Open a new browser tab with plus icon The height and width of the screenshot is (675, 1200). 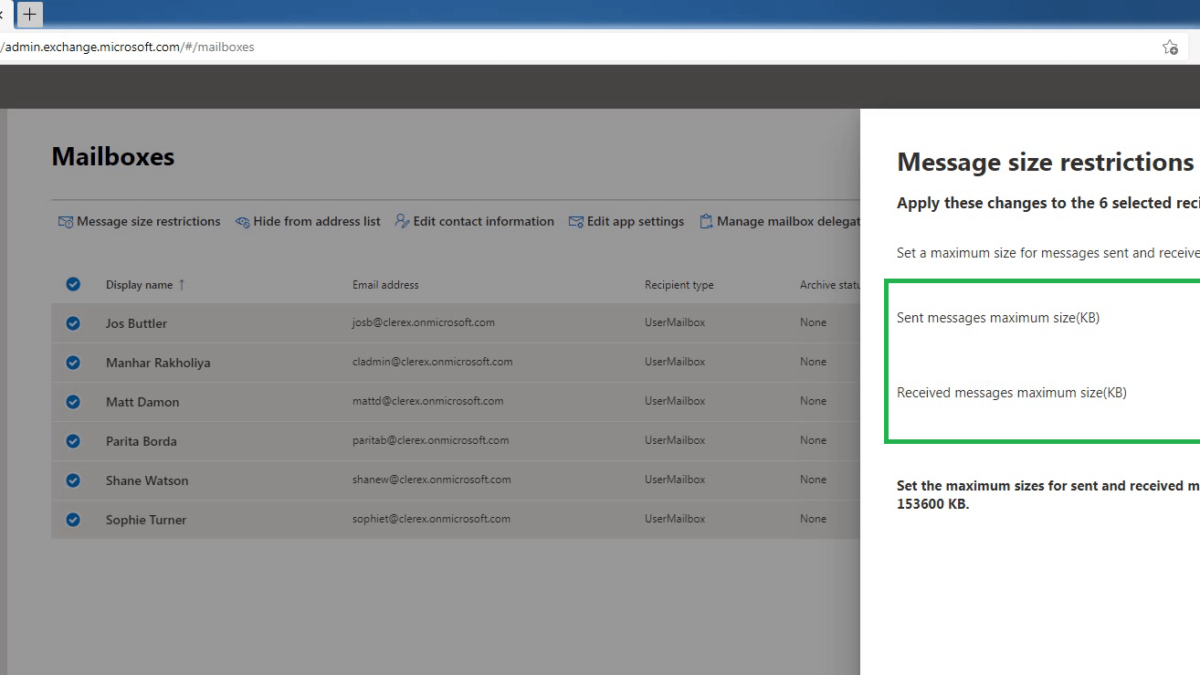[x=30, y=14]
